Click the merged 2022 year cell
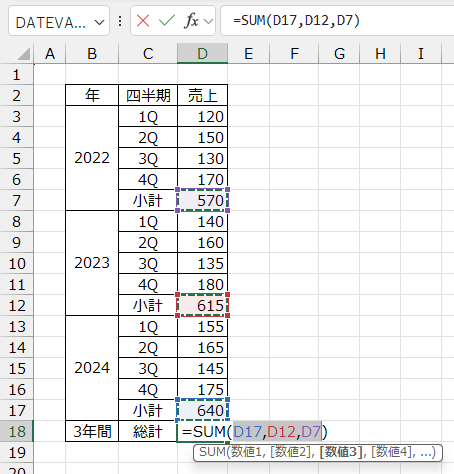Screen dimensions: 454x474 coord(92,158)
